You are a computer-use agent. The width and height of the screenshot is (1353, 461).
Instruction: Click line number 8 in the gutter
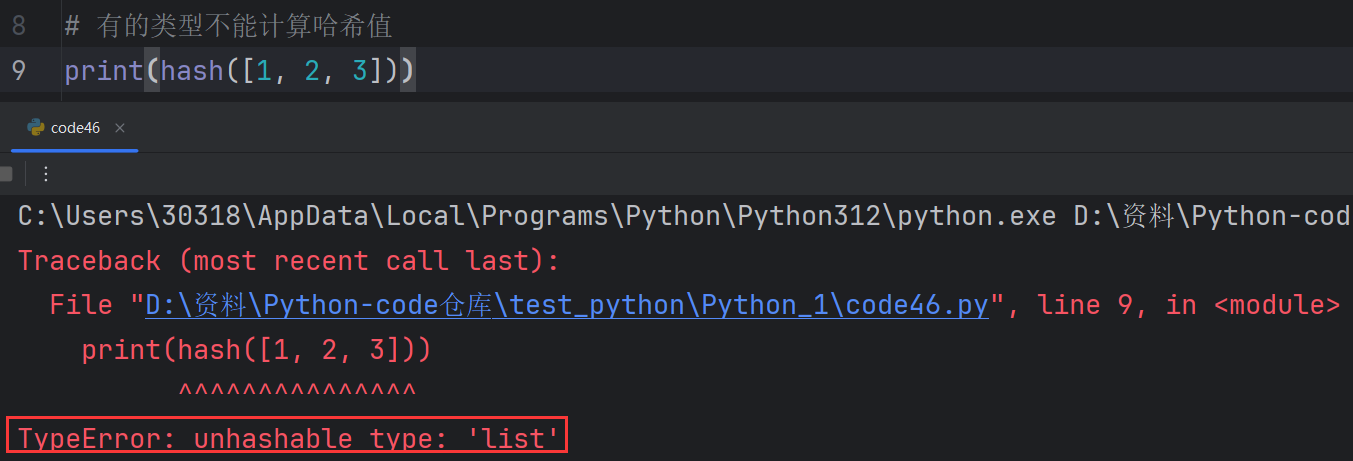19,26
